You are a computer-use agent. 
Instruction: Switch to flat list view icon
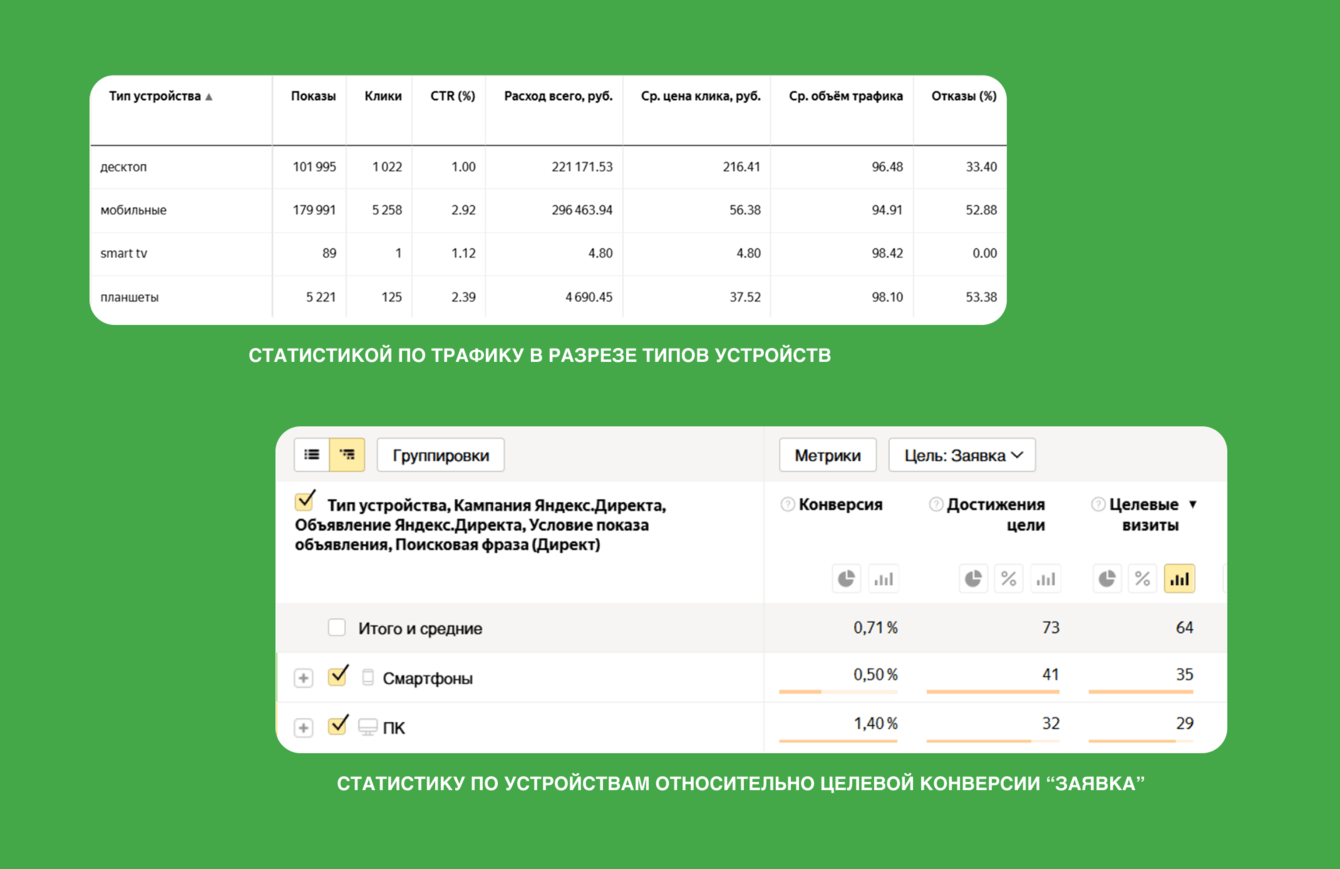pyautogui.click(x=312, y=455)
